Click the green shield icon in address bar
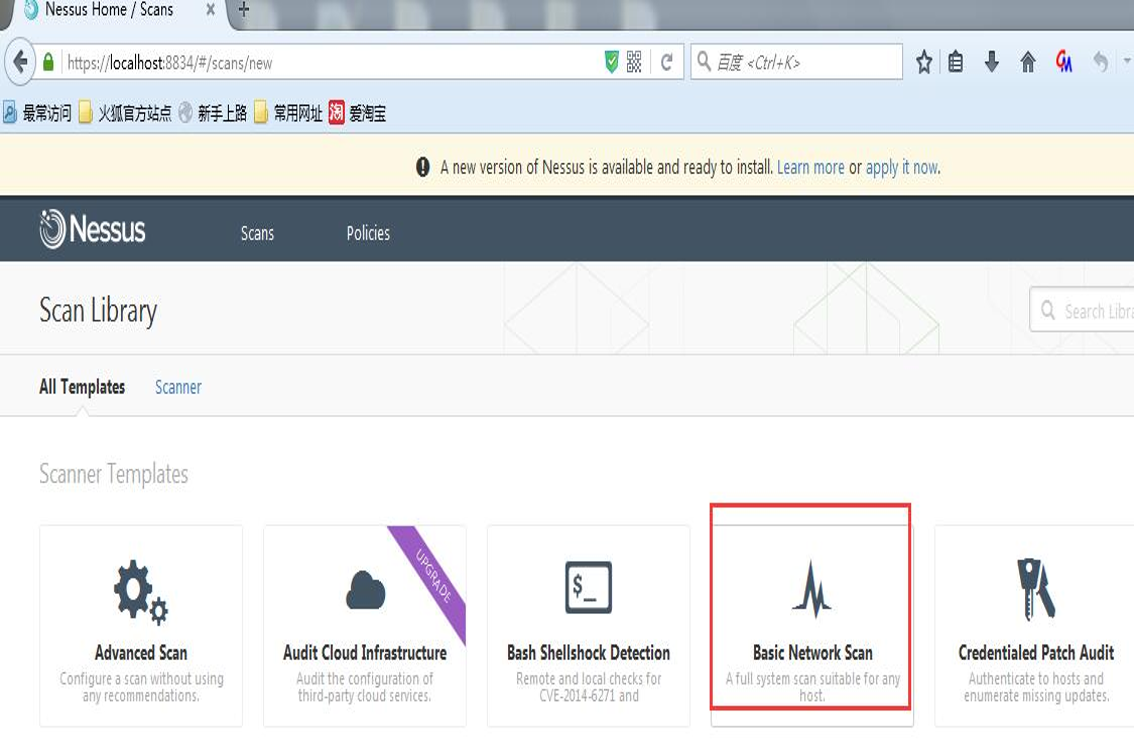This screenshot has width=1134, height=749. 611,62
